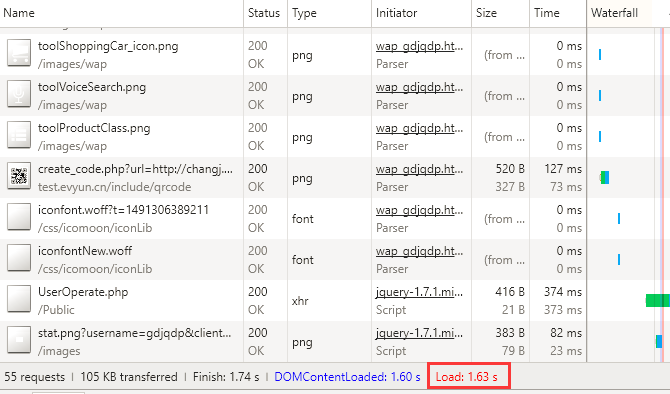Open initiator link for iconfont.woff?t=1491306389211
The width and height of the screenshot is (670, 394).
[419, 210]
